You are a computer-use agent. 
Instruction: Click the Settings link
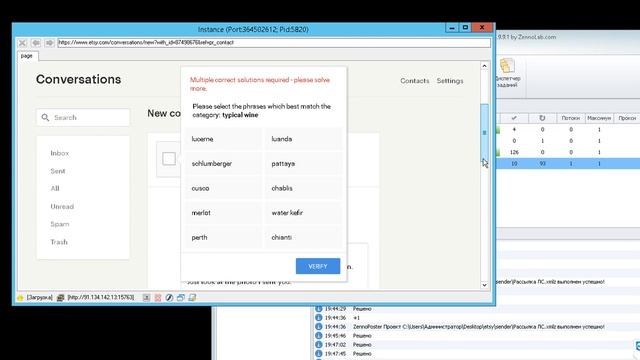450,81
